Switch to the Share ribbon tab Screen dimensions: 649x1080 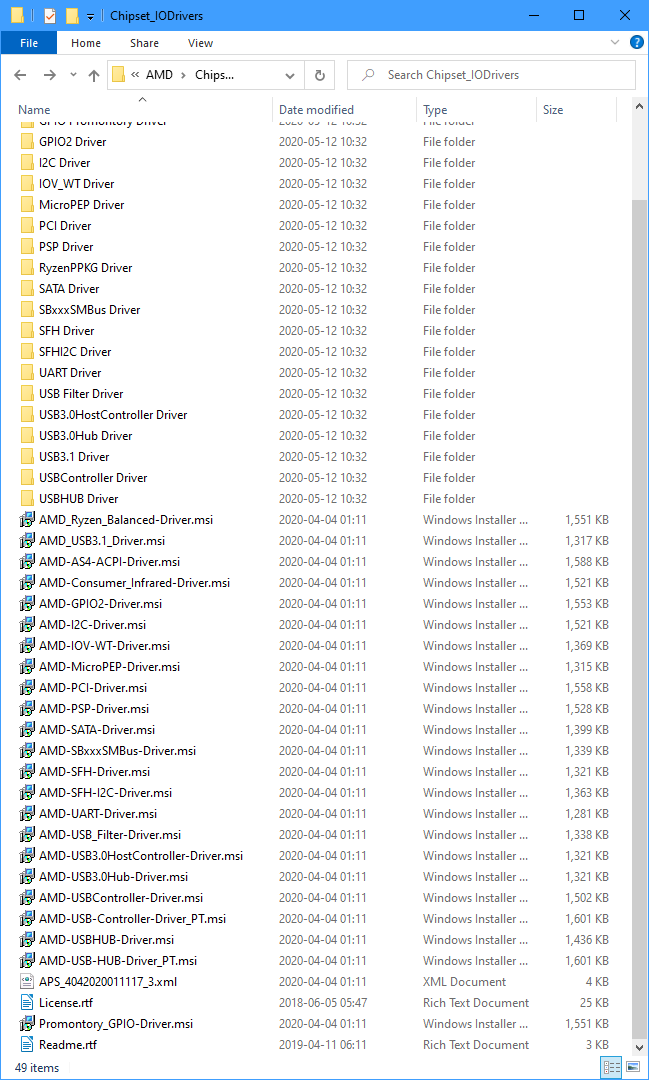(144, 43)
